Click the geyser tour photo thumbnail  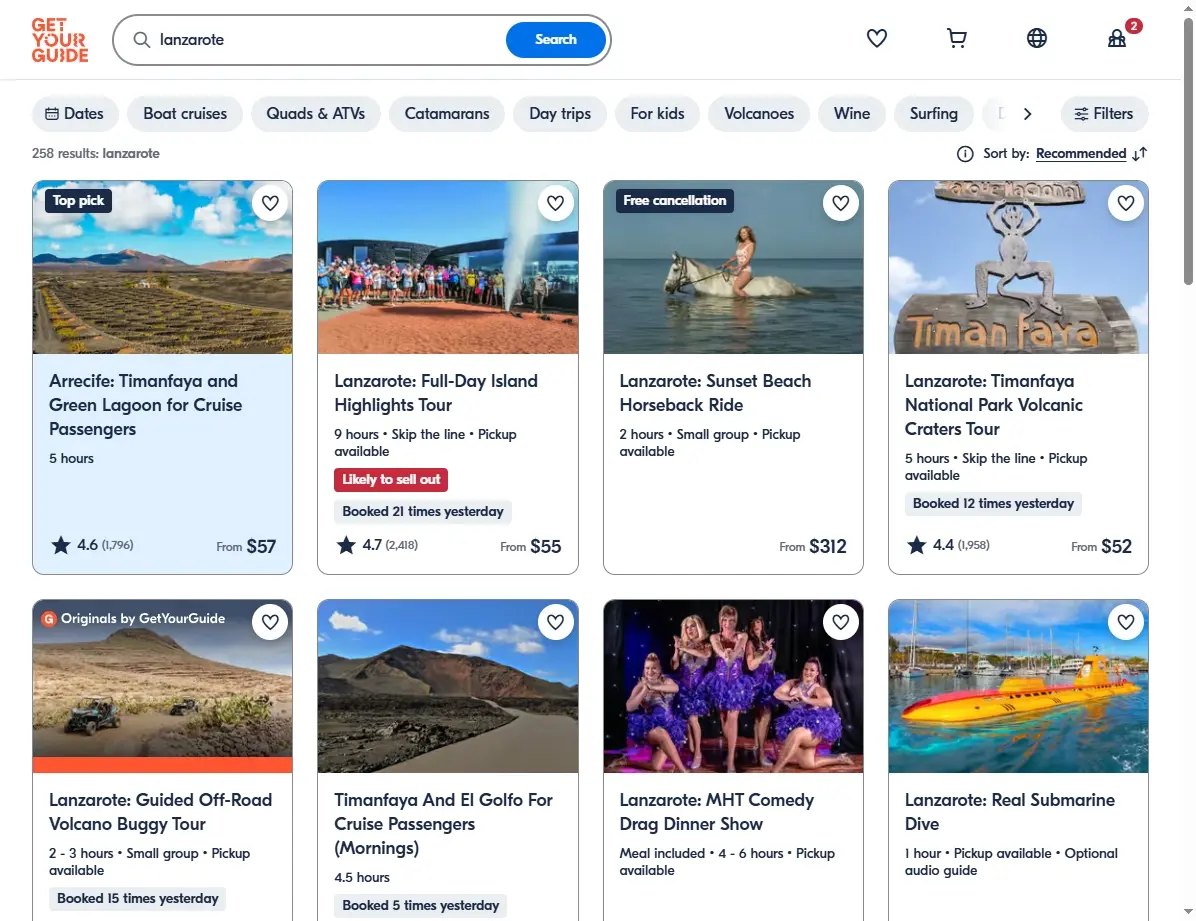pyautogui.click(x=448, y=267)
